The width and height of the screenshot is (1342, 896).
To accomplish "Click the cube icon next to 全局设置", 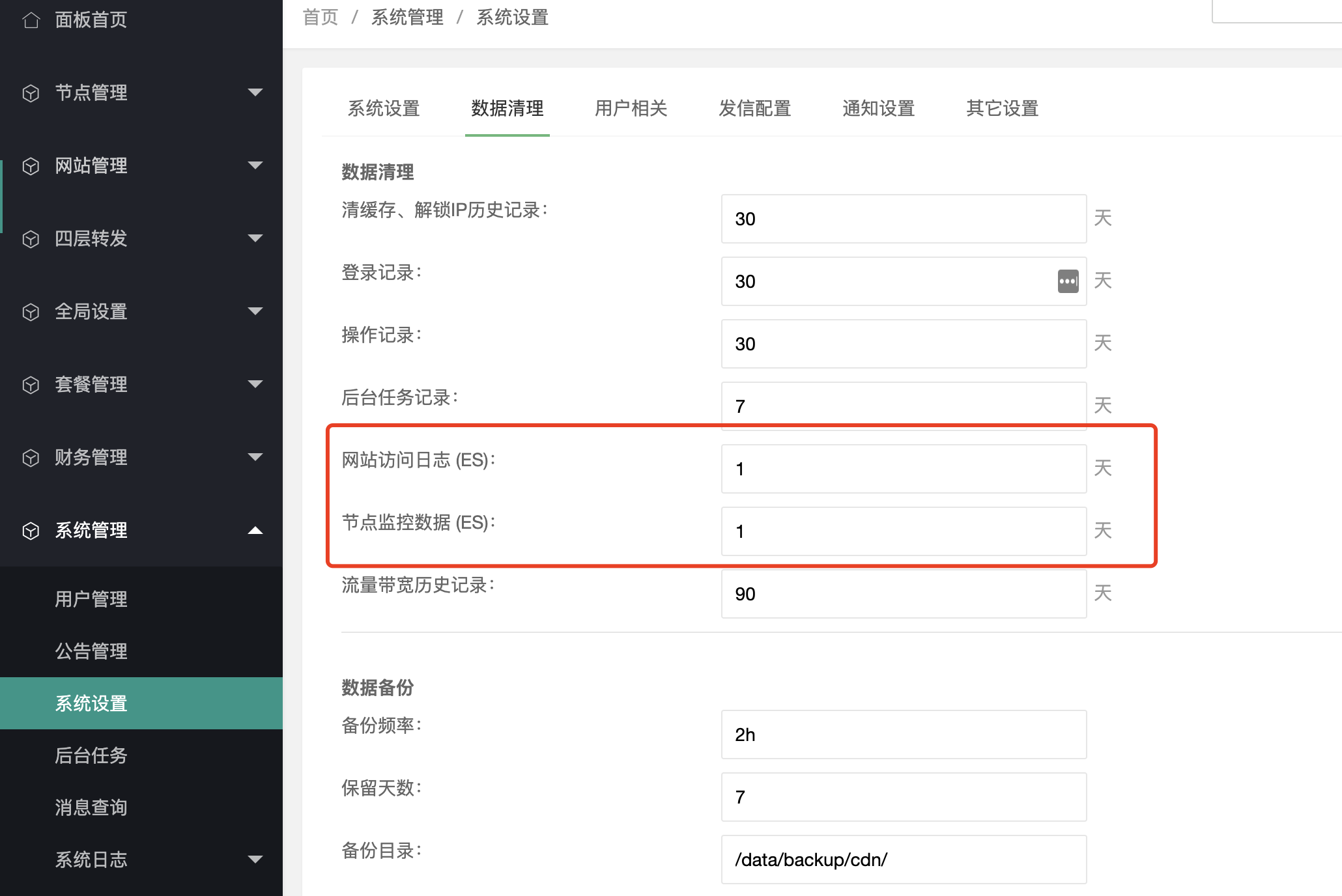I will pyautogui.click(x=31, y=312).
